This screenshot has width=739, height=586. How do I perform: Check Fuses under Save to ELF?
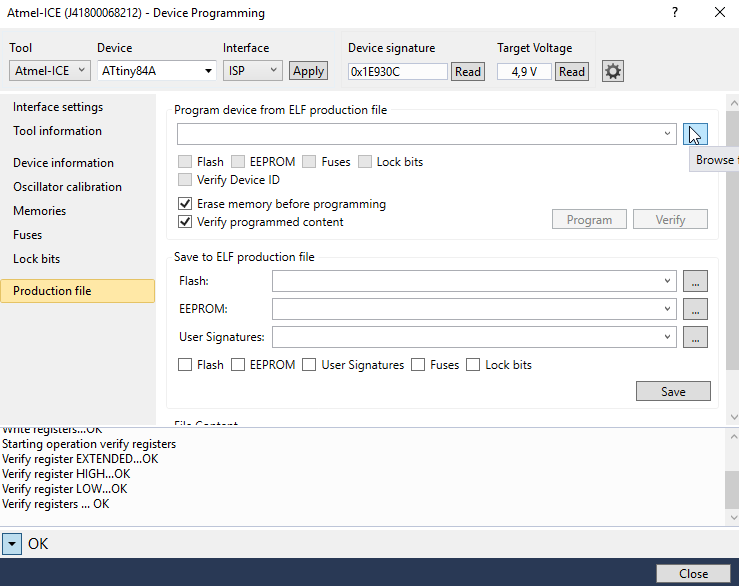[x=418, y=365]
